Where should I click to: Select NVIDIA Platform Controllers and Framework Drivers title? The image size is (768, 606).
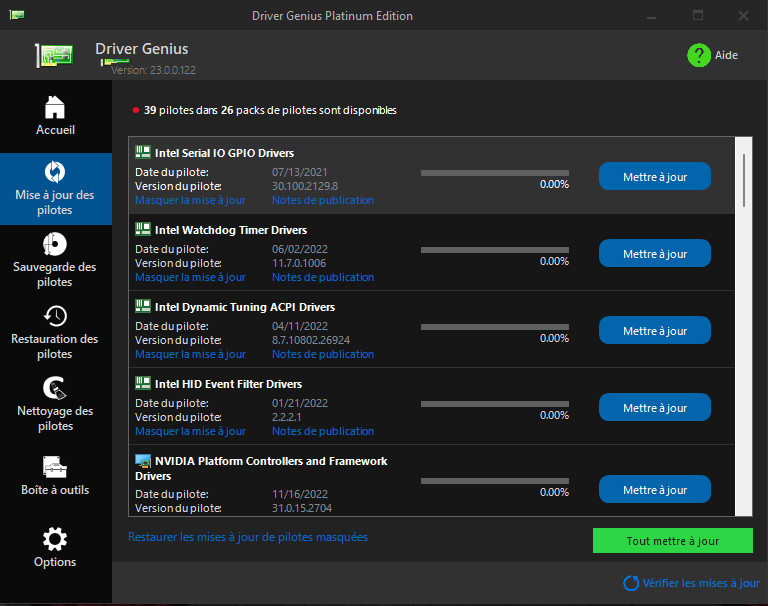click(261, 468)
